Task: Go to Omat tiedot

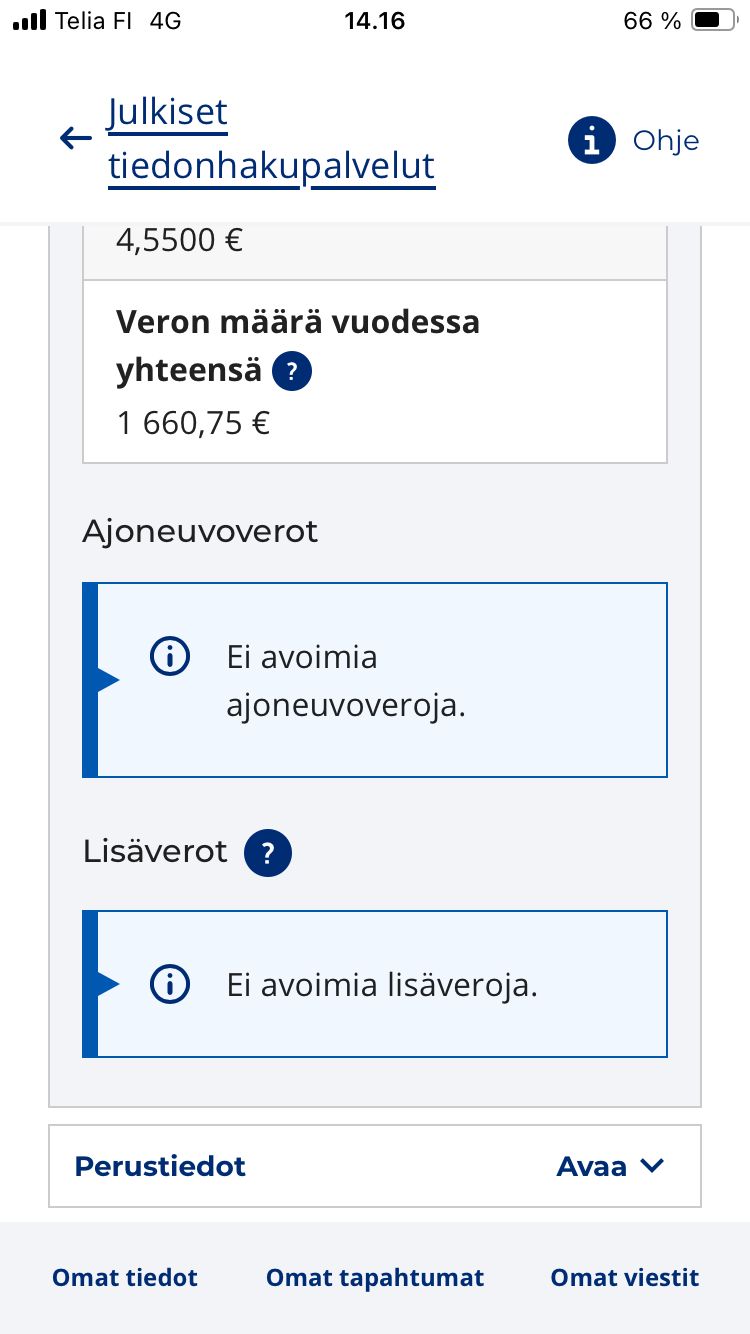Action: coord(125,1277)
